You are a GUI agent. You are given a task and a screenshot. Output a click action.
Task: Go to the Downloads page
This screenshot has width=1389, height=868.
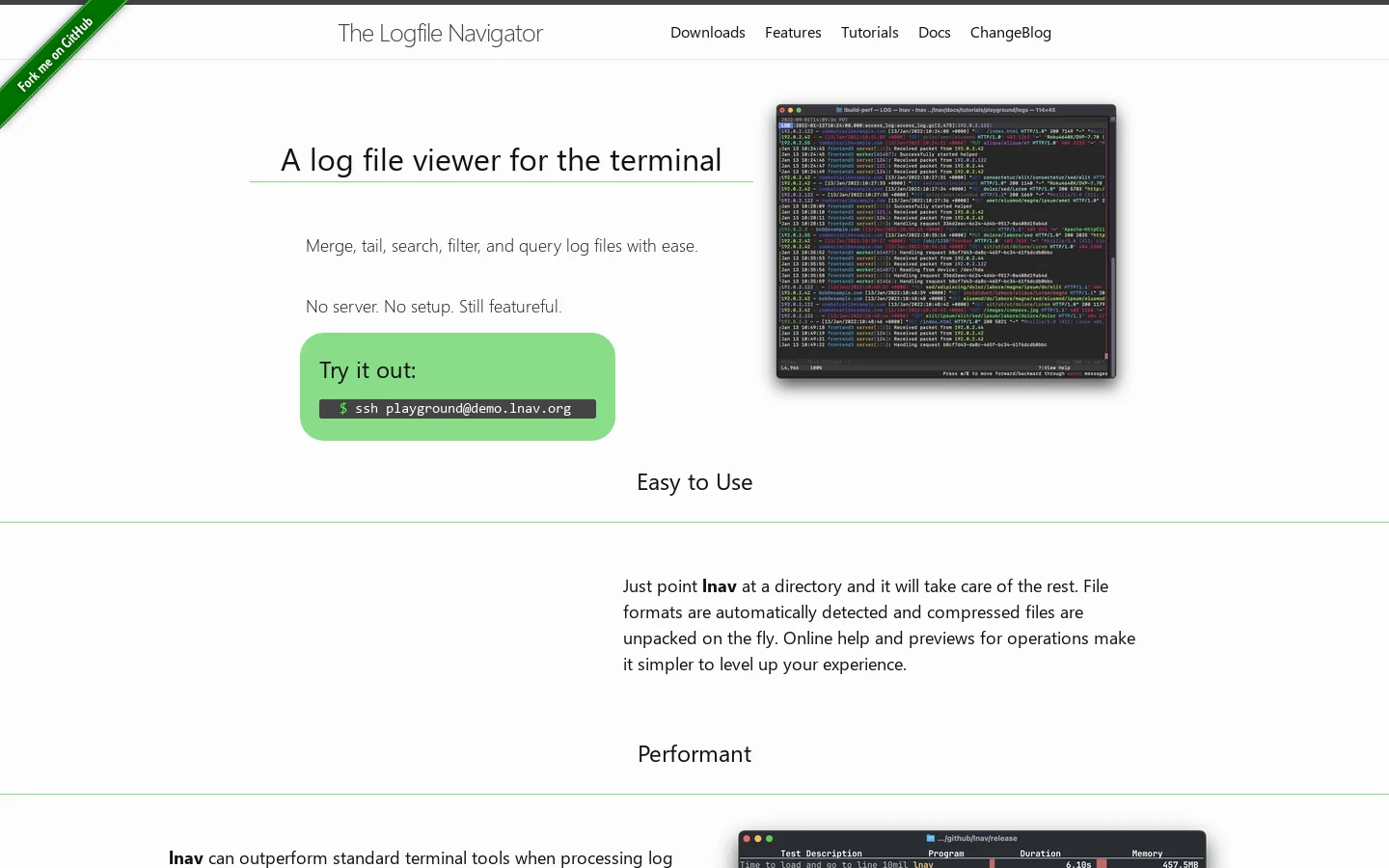click(708, 33)
